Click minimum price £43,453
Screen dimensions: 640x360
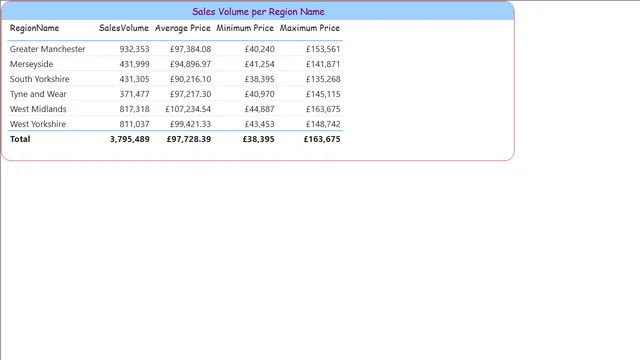point(260,124)
